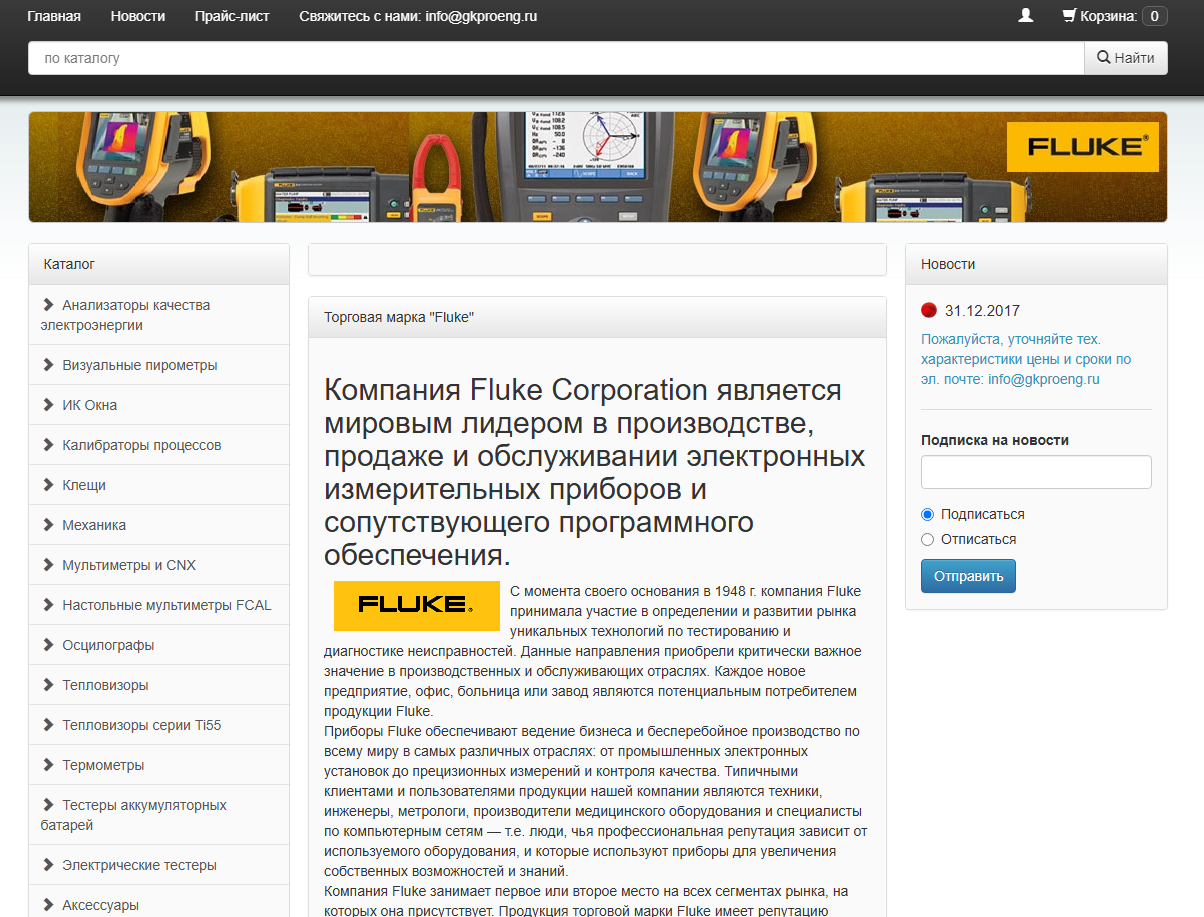Expand Настольные мультиметры FCAL chevron

[x=48, y=604]
